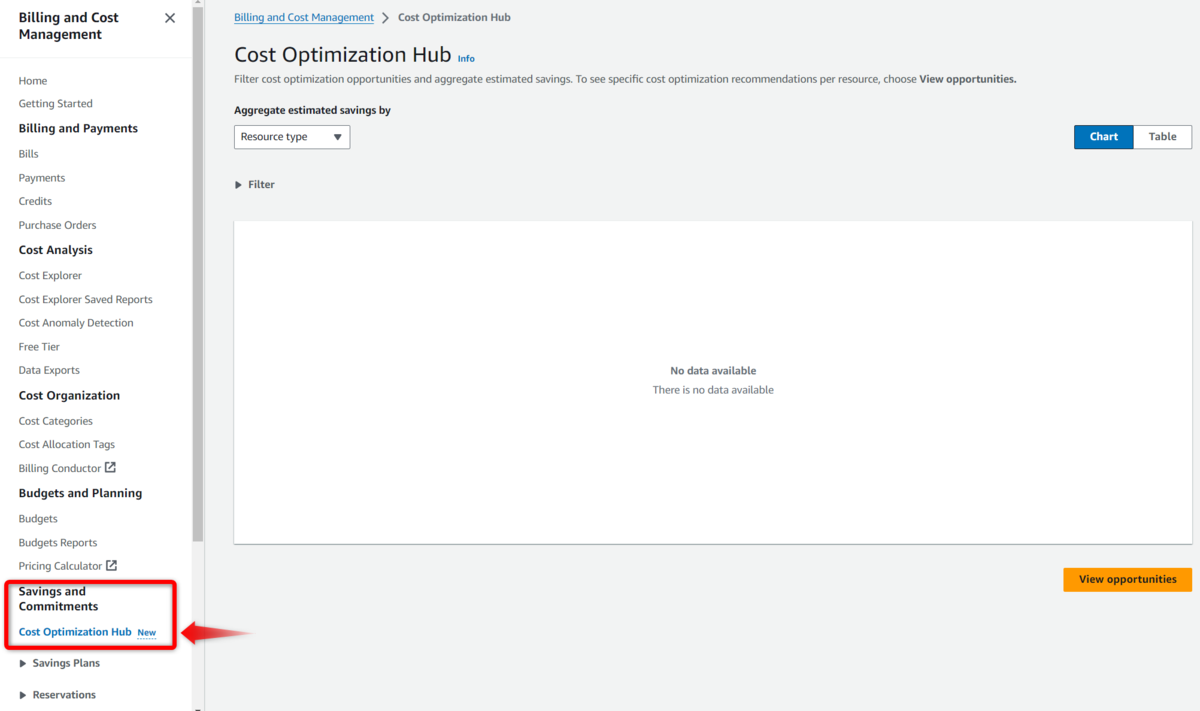Go to Payments page
1200x711 pixels.
pyautogui.click(x=42, y=178)
